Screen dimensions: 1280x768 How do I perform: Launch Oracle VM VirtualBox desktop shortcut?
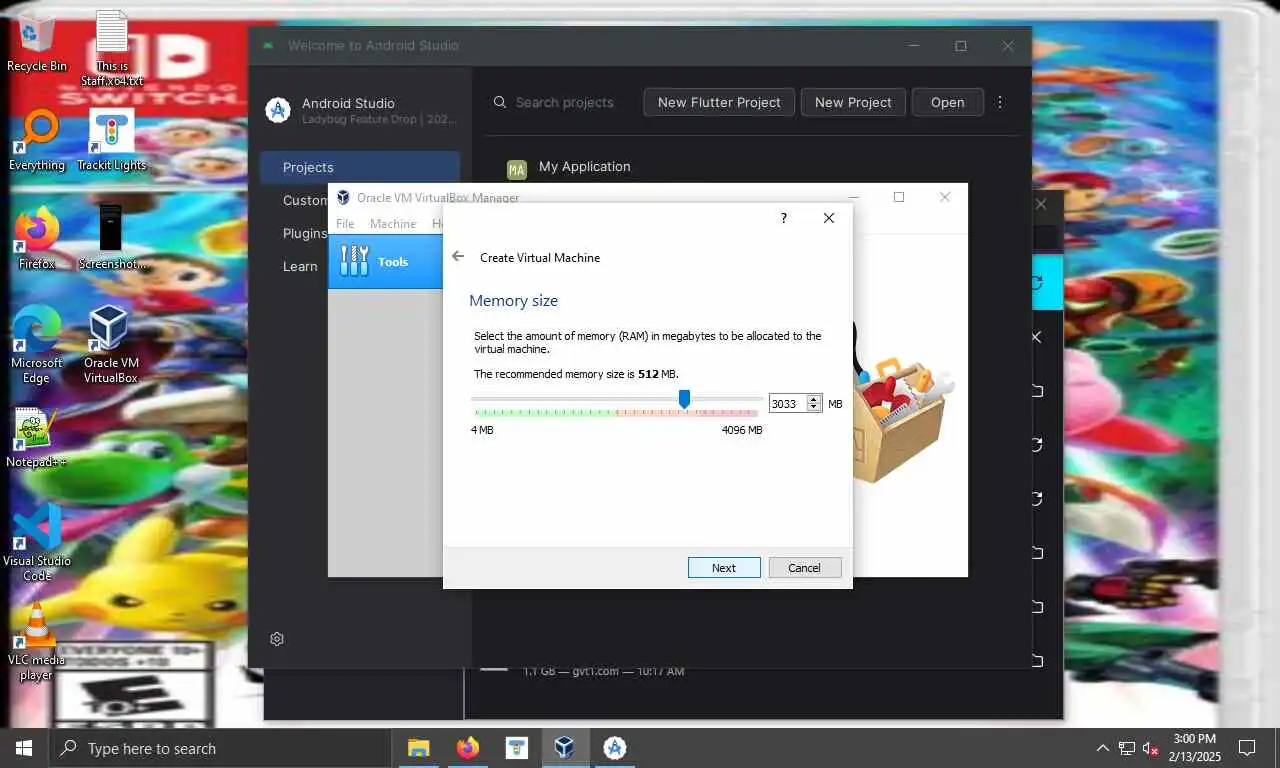(x=110, y=344)
